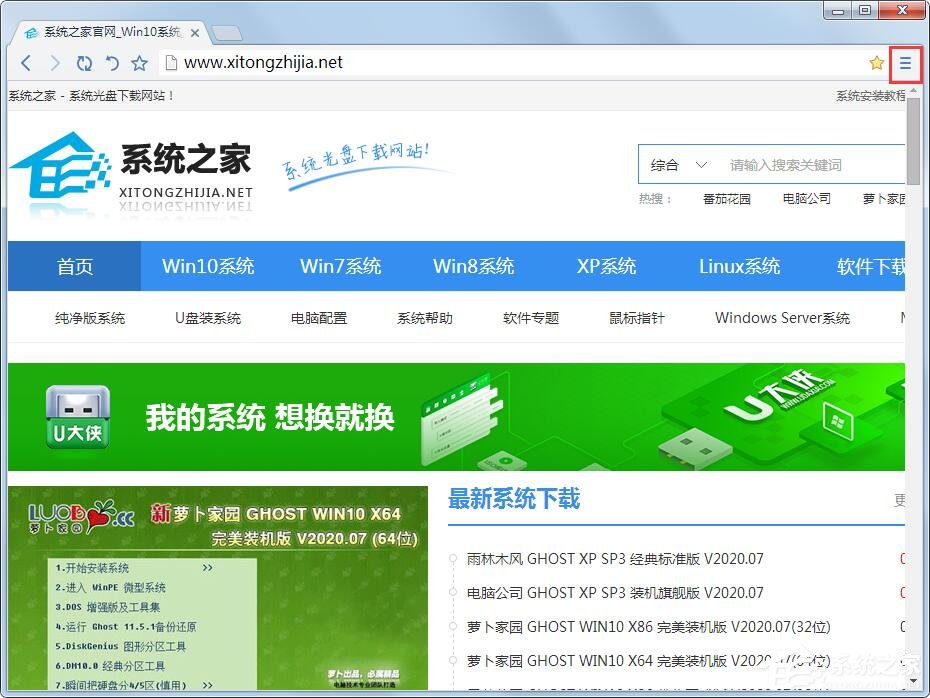Click the 番茄花园 hot search link

click(x=729, y=198)
